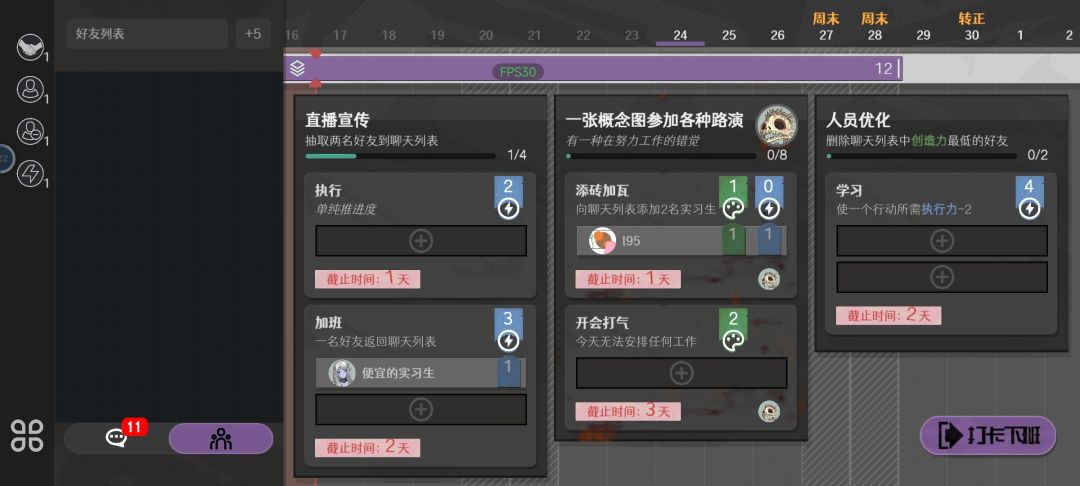Click the l95 avatar

pyautogui.click(x=603, y=240)
